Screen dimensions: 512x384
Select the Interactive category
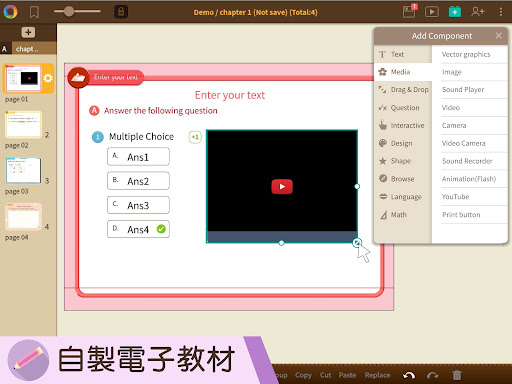click(403, 125)
